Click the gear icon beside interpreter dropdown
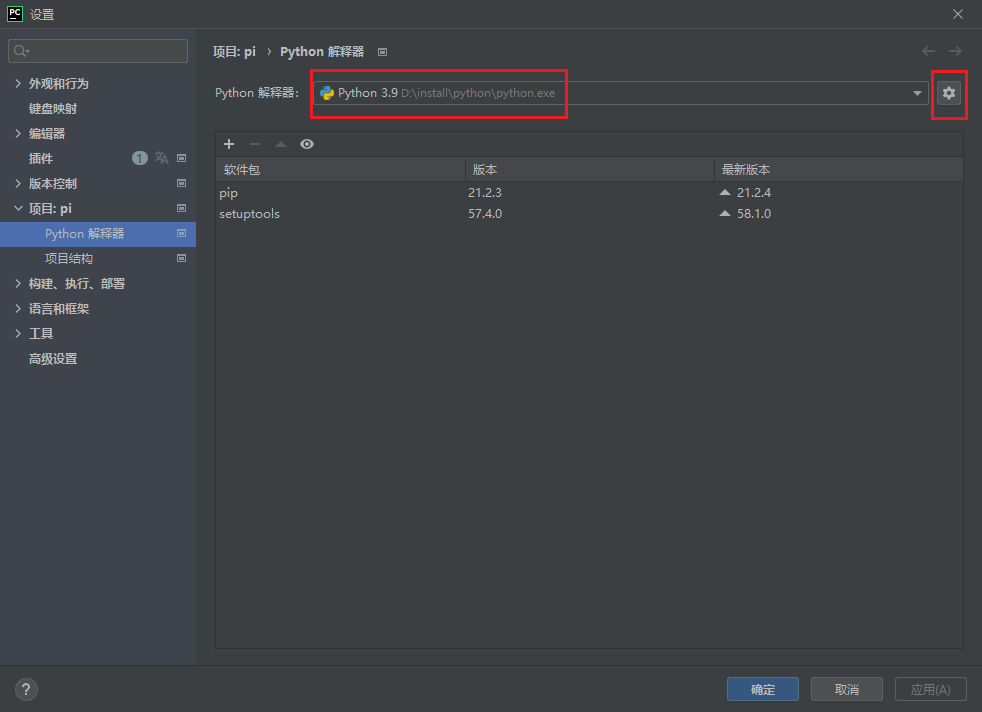 click(948, 93)
